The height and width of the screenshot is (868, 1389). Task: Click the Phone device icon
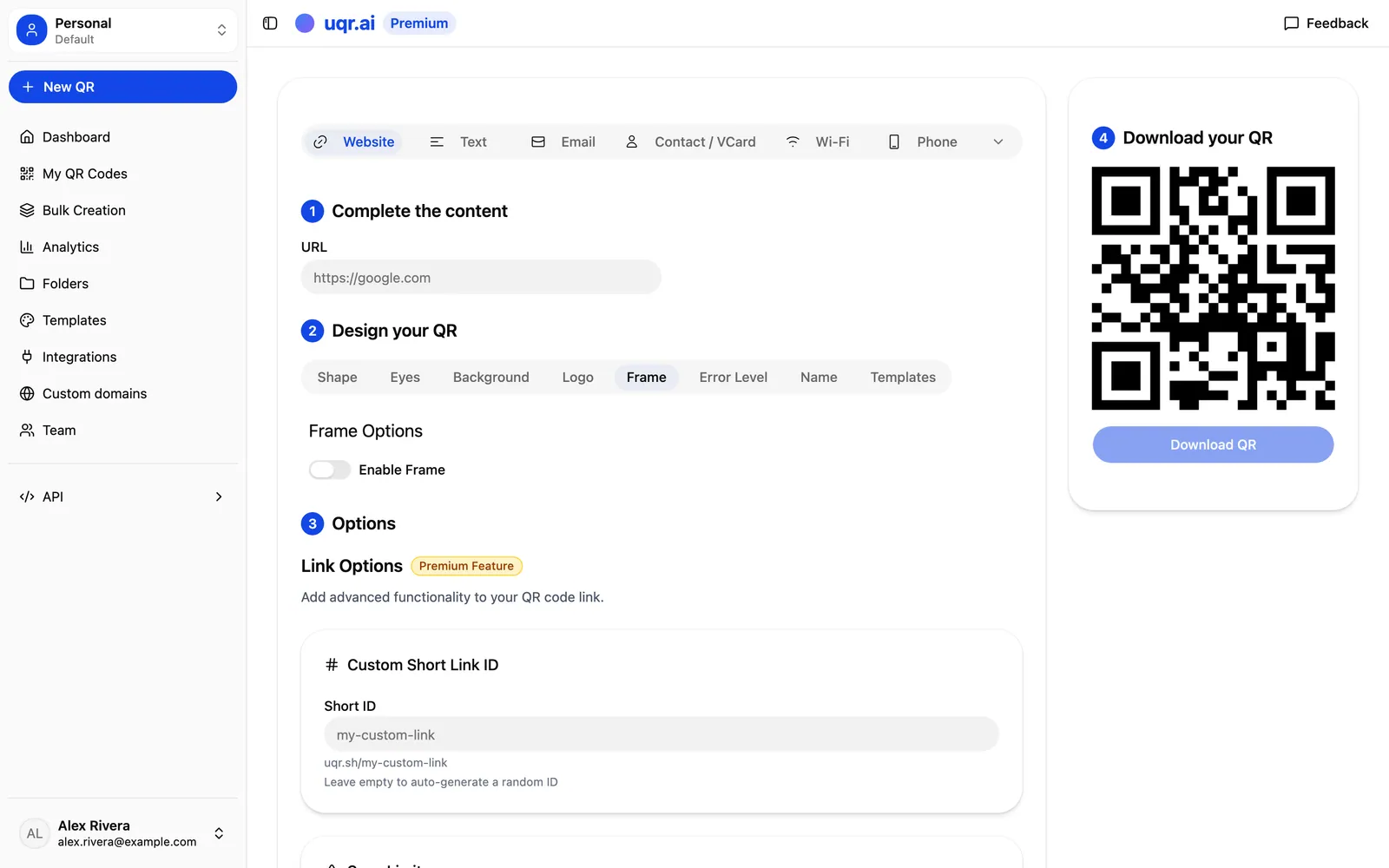tap(894, 141)
